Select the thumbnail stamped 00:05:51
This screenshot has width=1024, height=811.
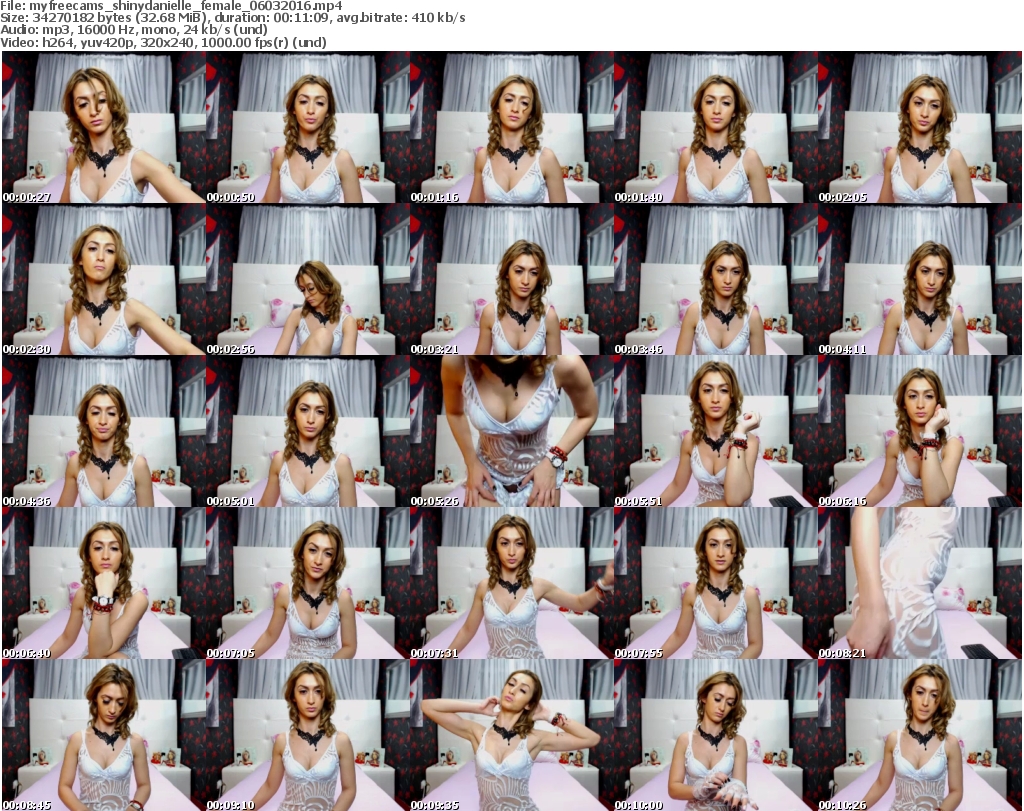tap(716, 432)
